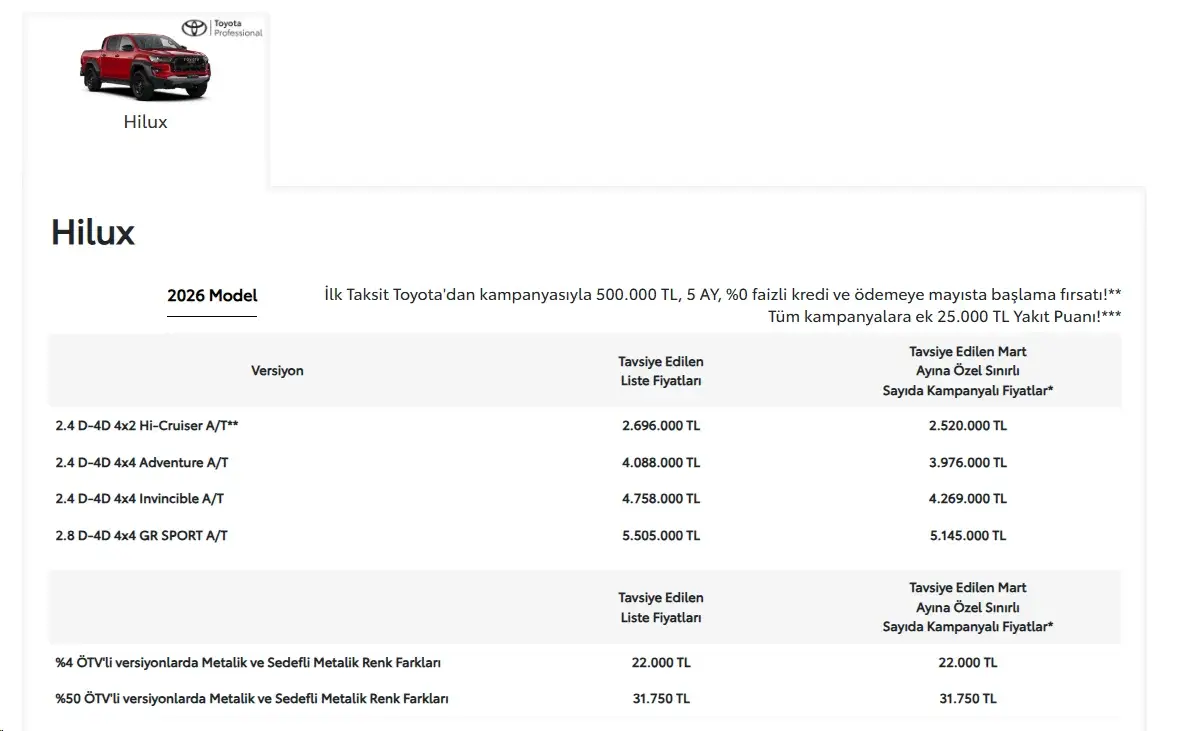Click the 4.269.000 TL campaign price
1185x731 pixels.
(968, 499)
